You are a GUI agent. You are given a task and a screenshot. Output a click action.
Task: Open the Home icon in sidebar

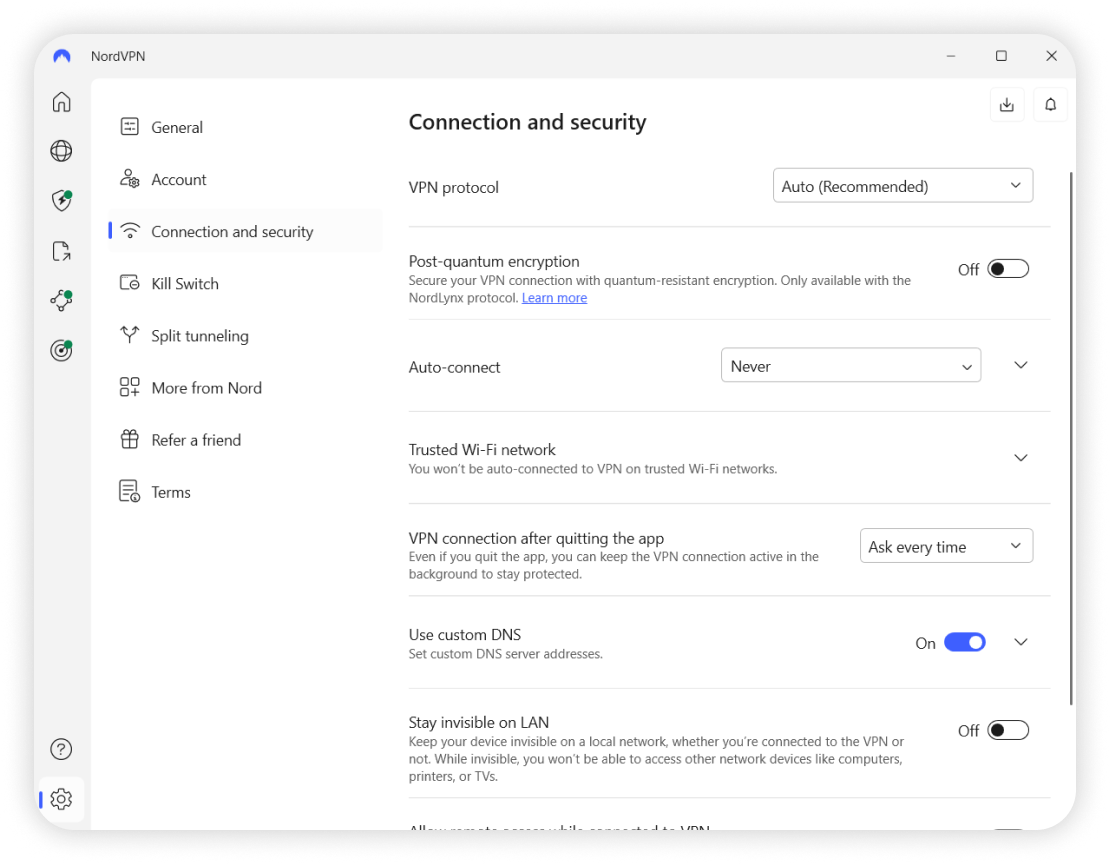[61, 102]
